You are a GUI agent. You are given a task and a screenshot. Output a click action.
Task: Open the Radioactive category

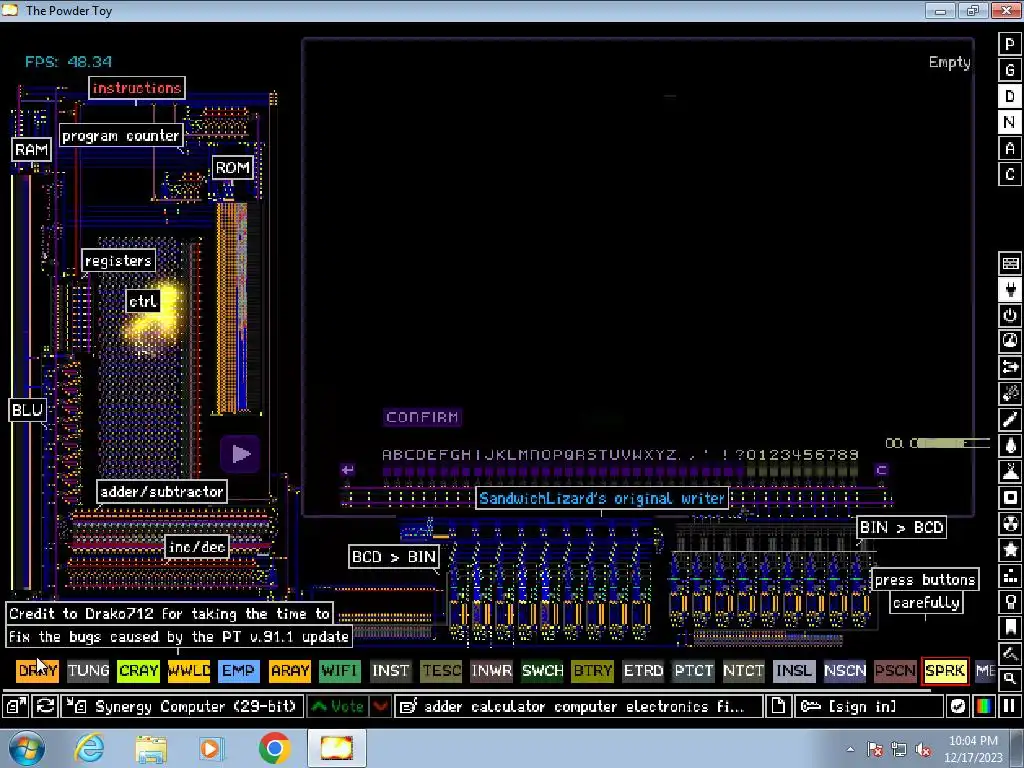coord(1010,524)
